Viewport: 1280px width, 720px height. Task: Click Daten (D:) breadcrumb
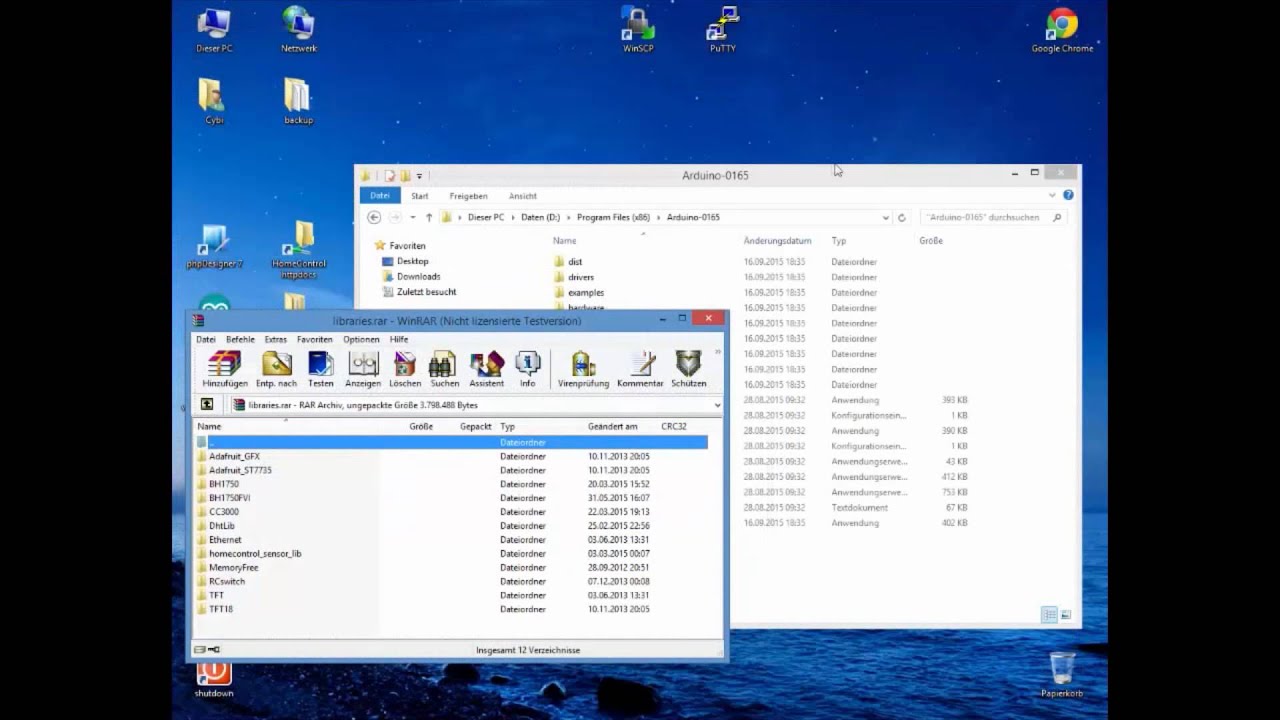540,217
